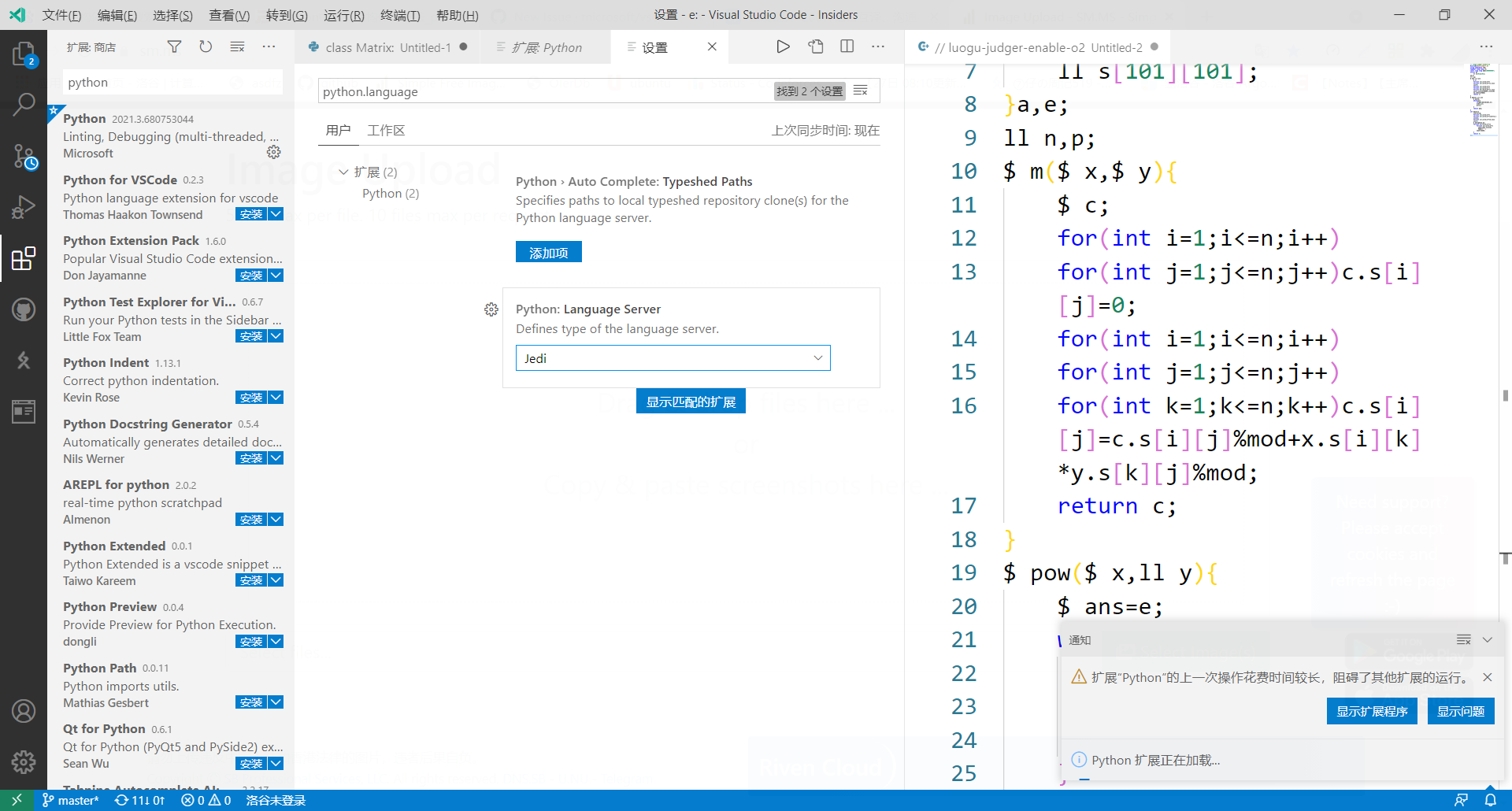Filter extensions with the funnel icon

(x=174, y=47)
